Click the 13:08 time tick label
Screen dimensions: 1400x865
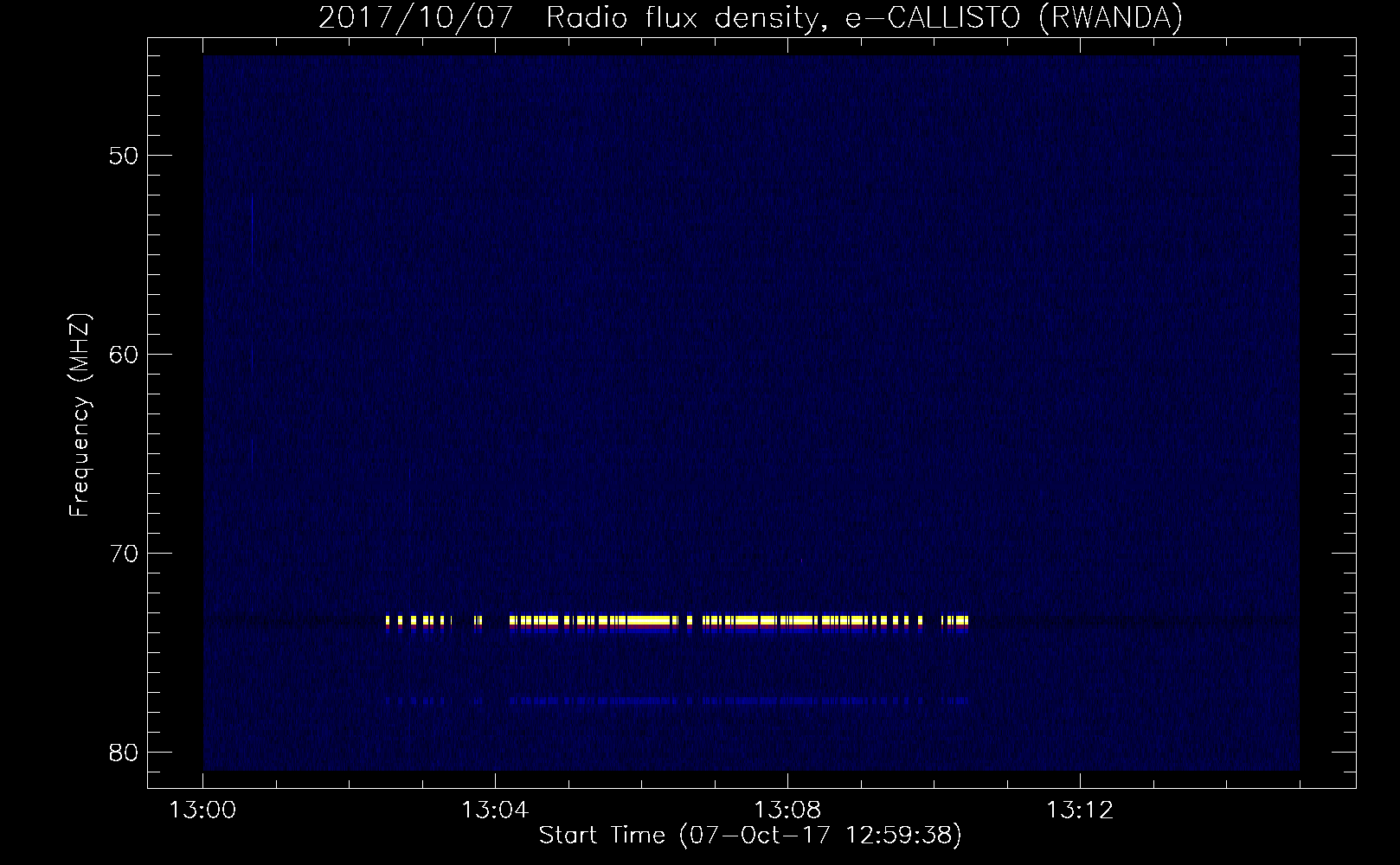coord(787,811)
